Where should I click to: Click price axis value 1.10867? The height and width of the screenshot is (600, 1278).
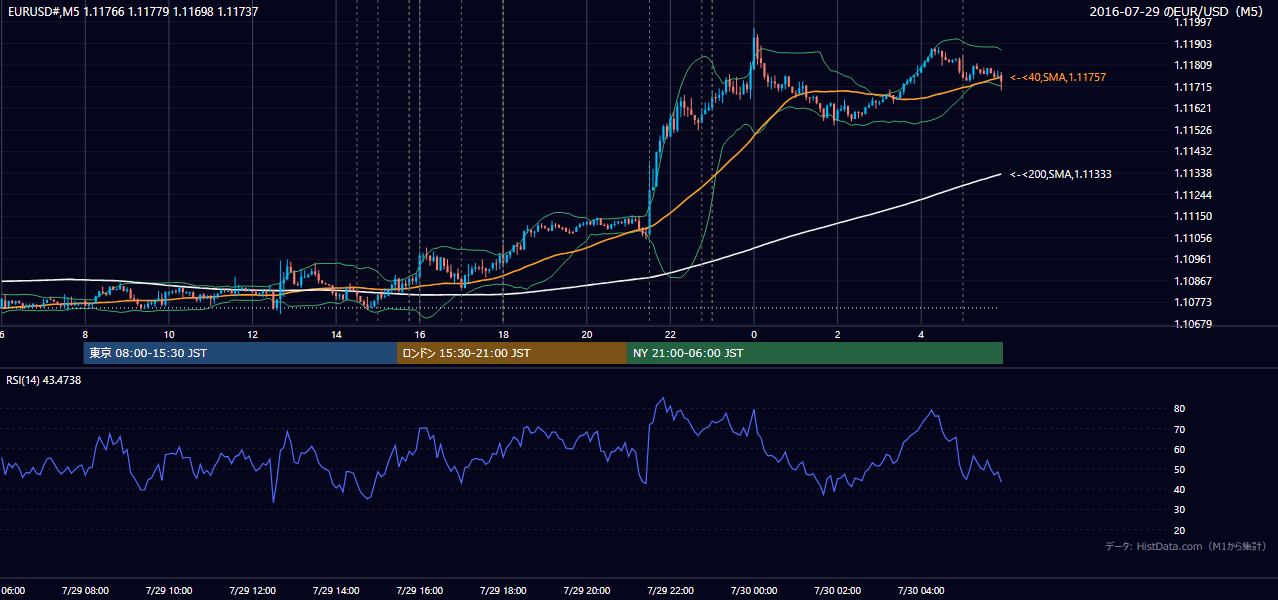(x=1192, y=281)
